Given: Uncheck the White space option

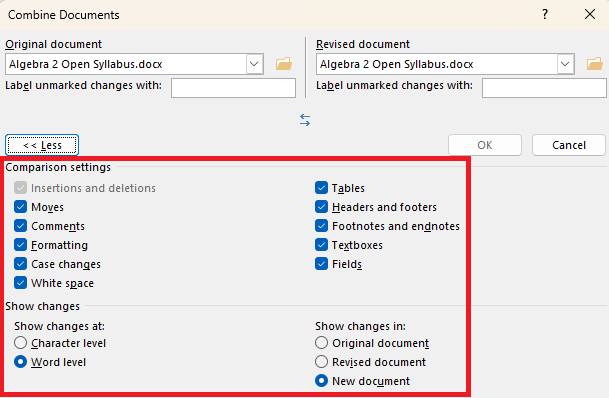Looking at the screenshot, I should pos(20,283).
